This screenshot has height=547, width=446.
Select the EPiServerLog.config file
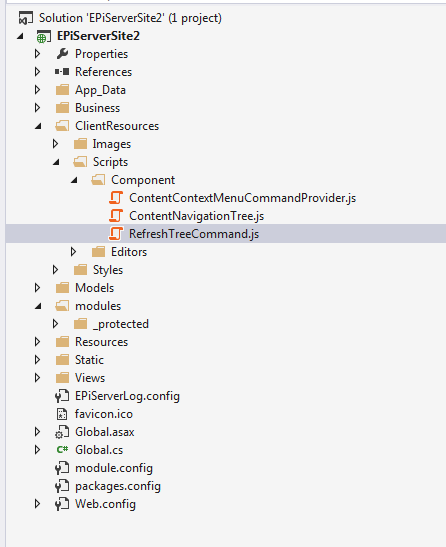tap(127, 396)
